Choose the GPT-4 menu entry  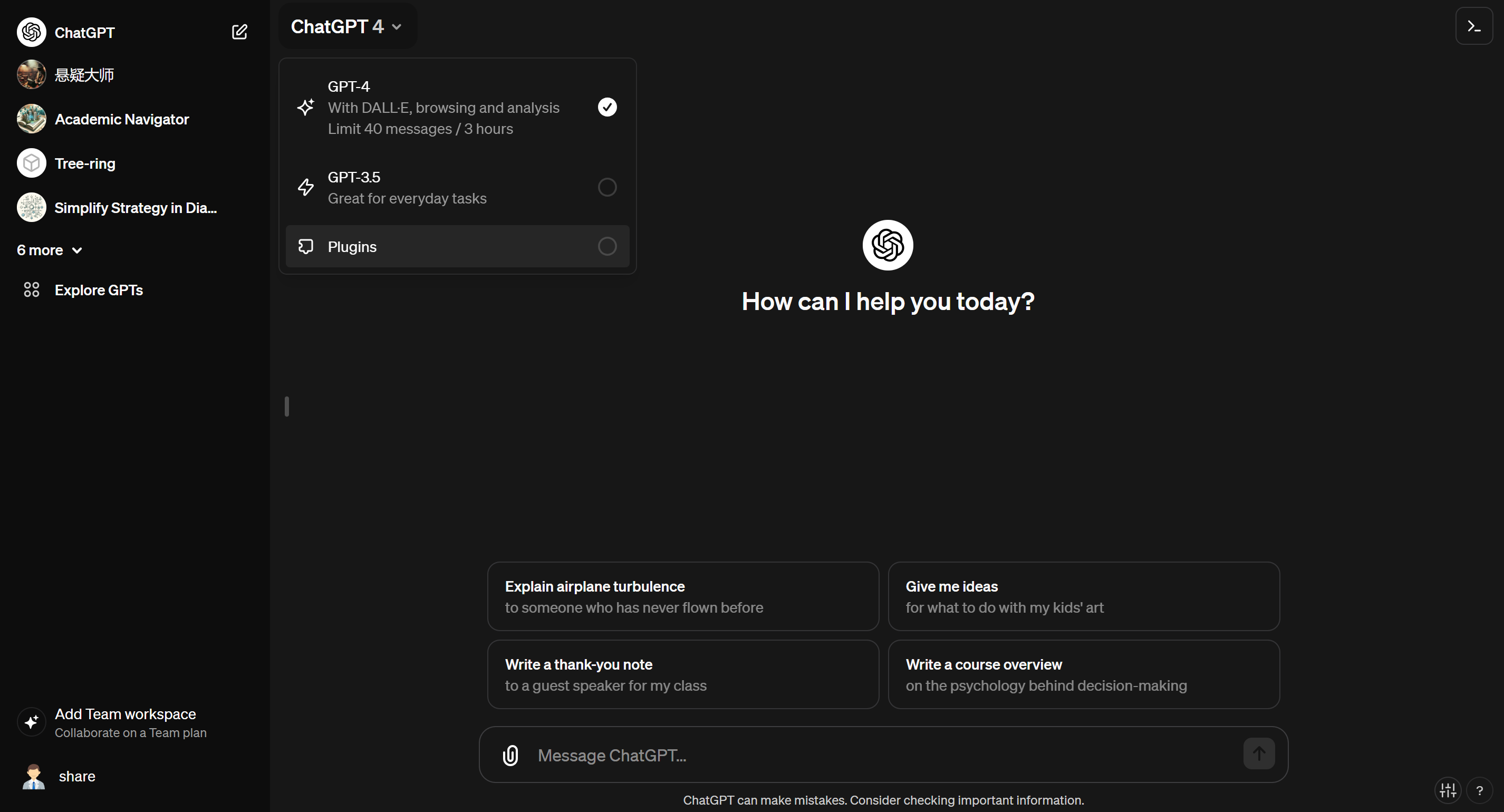457,108
